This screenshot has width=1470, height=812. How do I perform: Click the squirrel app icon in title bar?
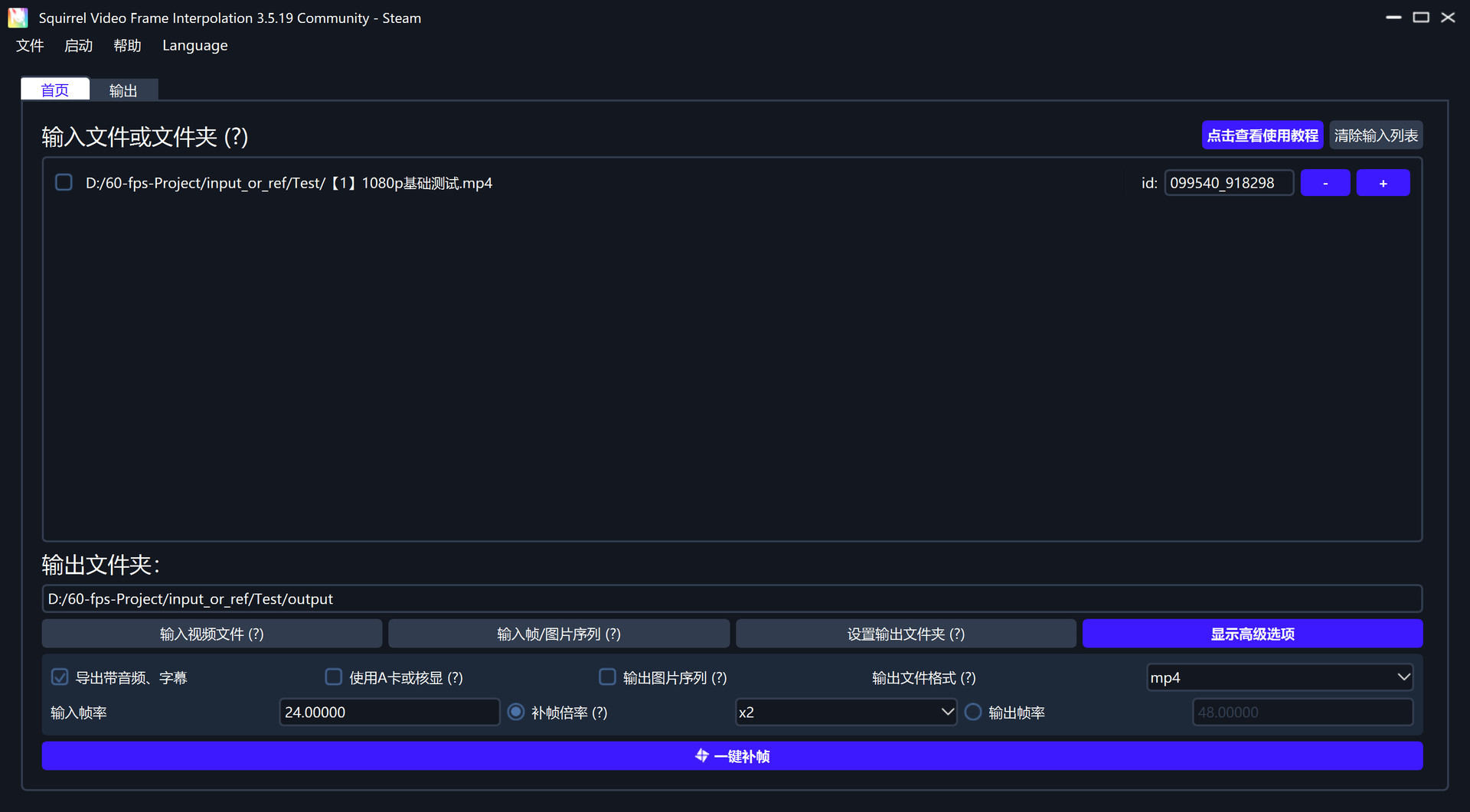(x=17, y=17)
